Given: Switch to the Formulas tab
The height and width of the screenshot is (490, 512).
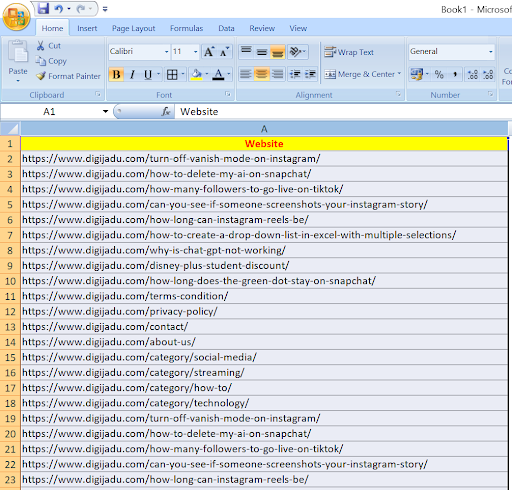Looking at the screenshot, I should click(186, 28).
